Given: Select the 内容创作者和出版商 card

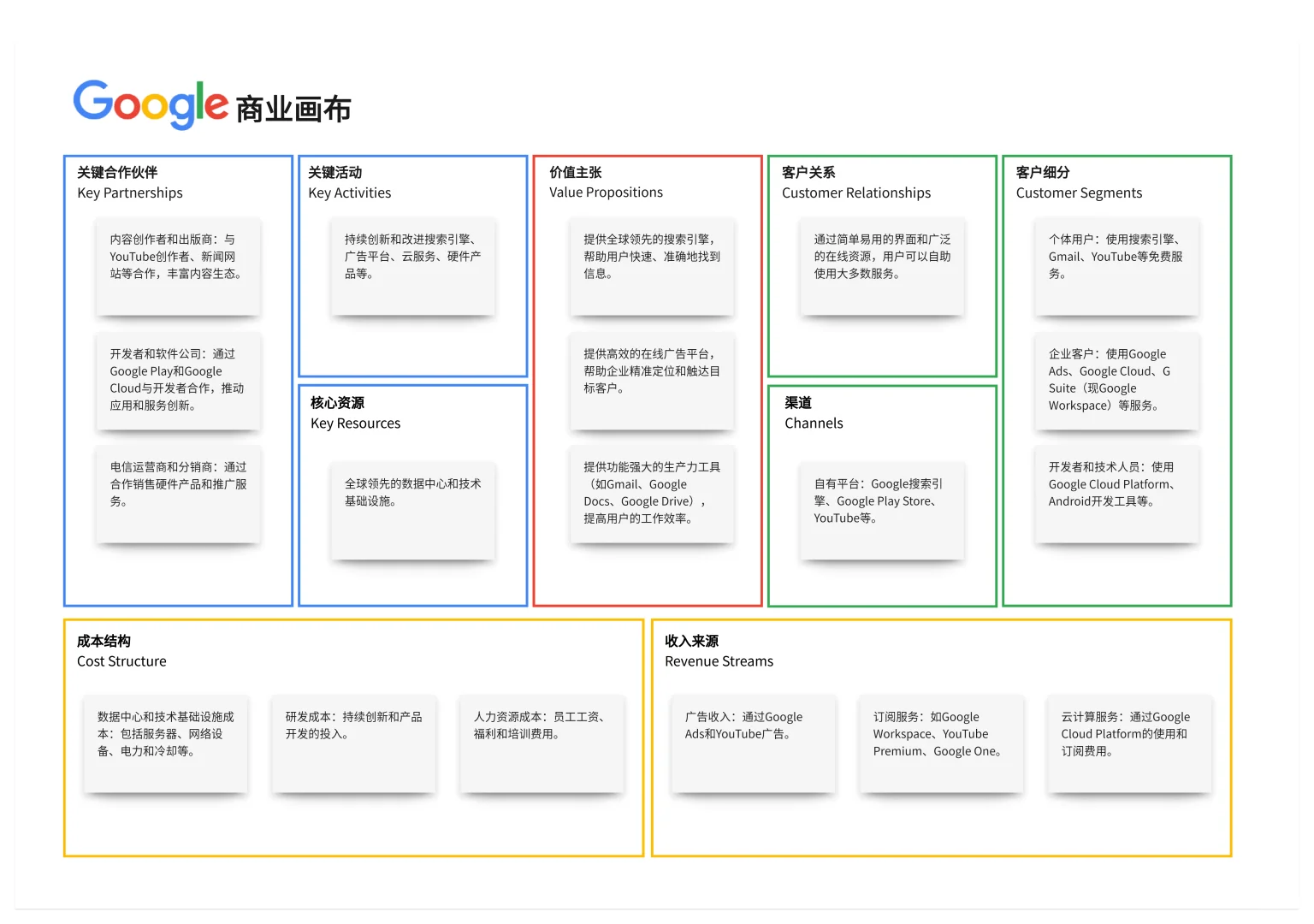Looking at the screenshot, I should [178, 267].
